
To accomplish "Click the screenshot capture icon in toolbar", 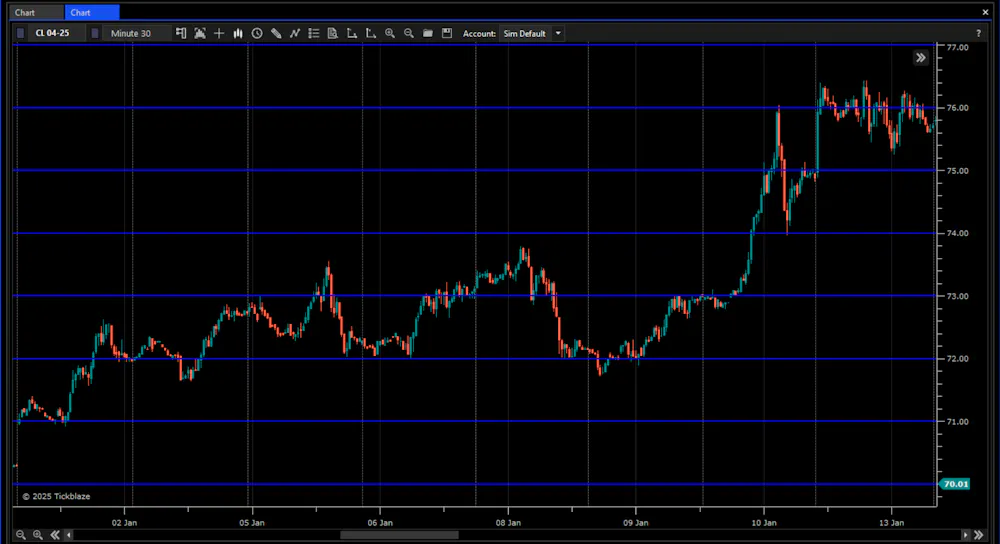I will click(x=200, y=33).
